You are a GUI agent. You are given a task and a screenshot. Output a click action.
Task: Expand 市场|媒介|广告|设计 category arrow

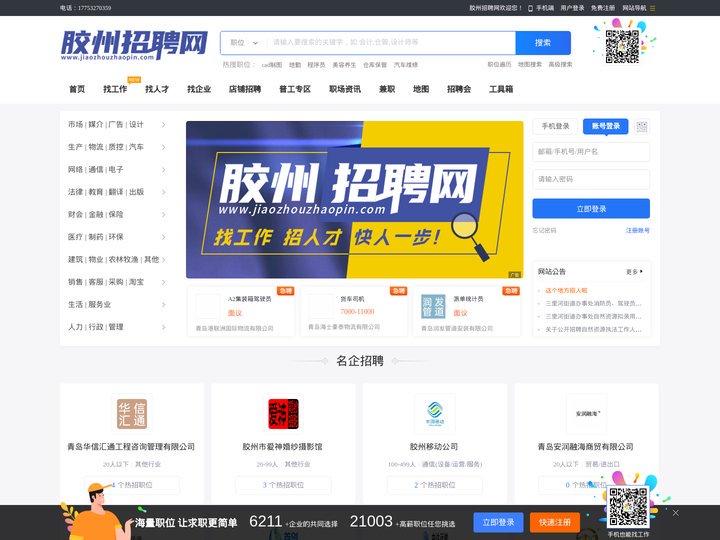click(x=163, y=124)
